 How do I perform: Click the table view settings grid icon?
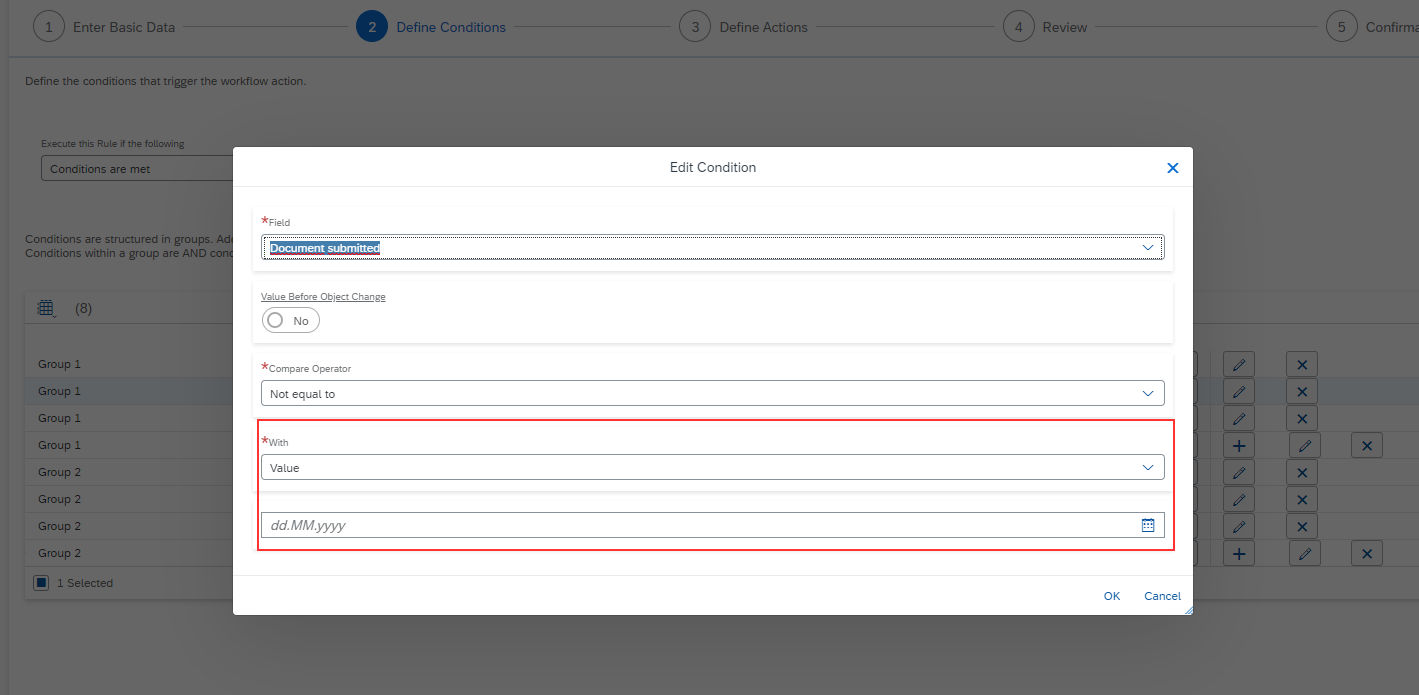(46, 308)
